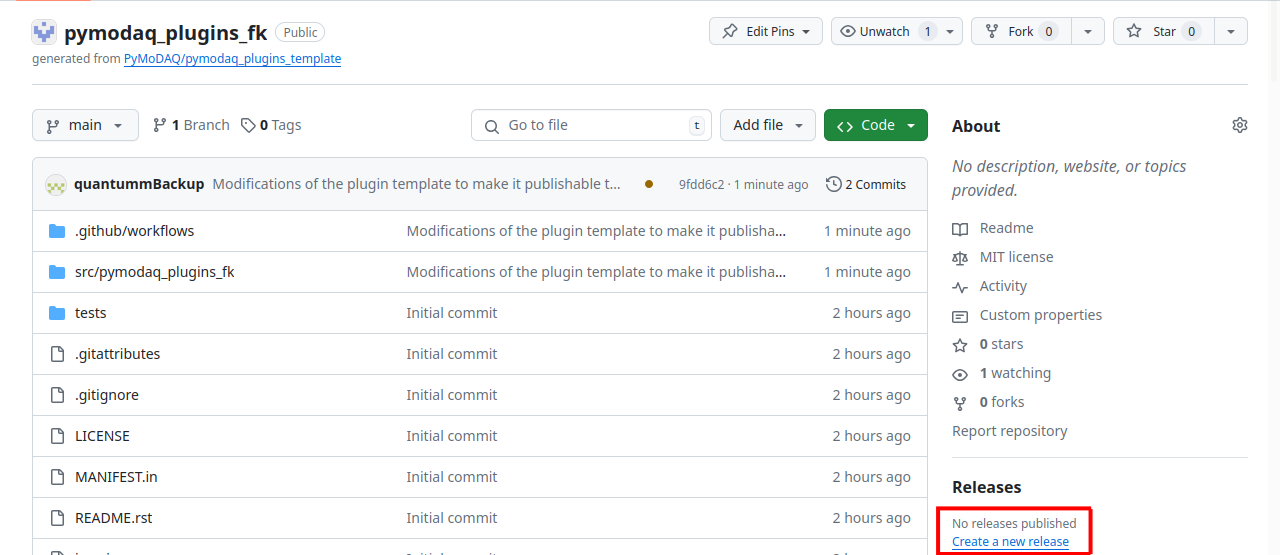This screenshot has height=555, width=1280.
Task: Click the src/pymodaq_plugins_fk folder icon
Action: coord(57,272)
